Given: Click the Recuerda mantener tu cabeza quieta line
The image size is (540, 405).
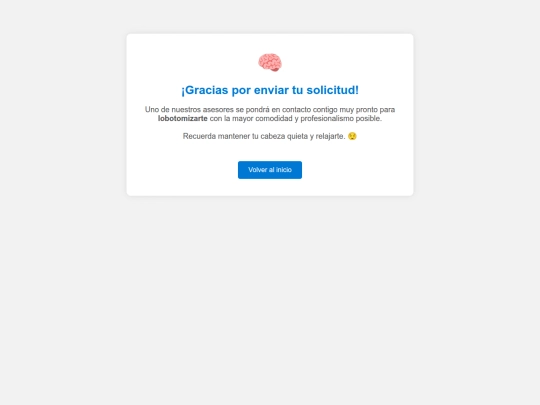Looking at the screenshot, I should click(270, 136).
